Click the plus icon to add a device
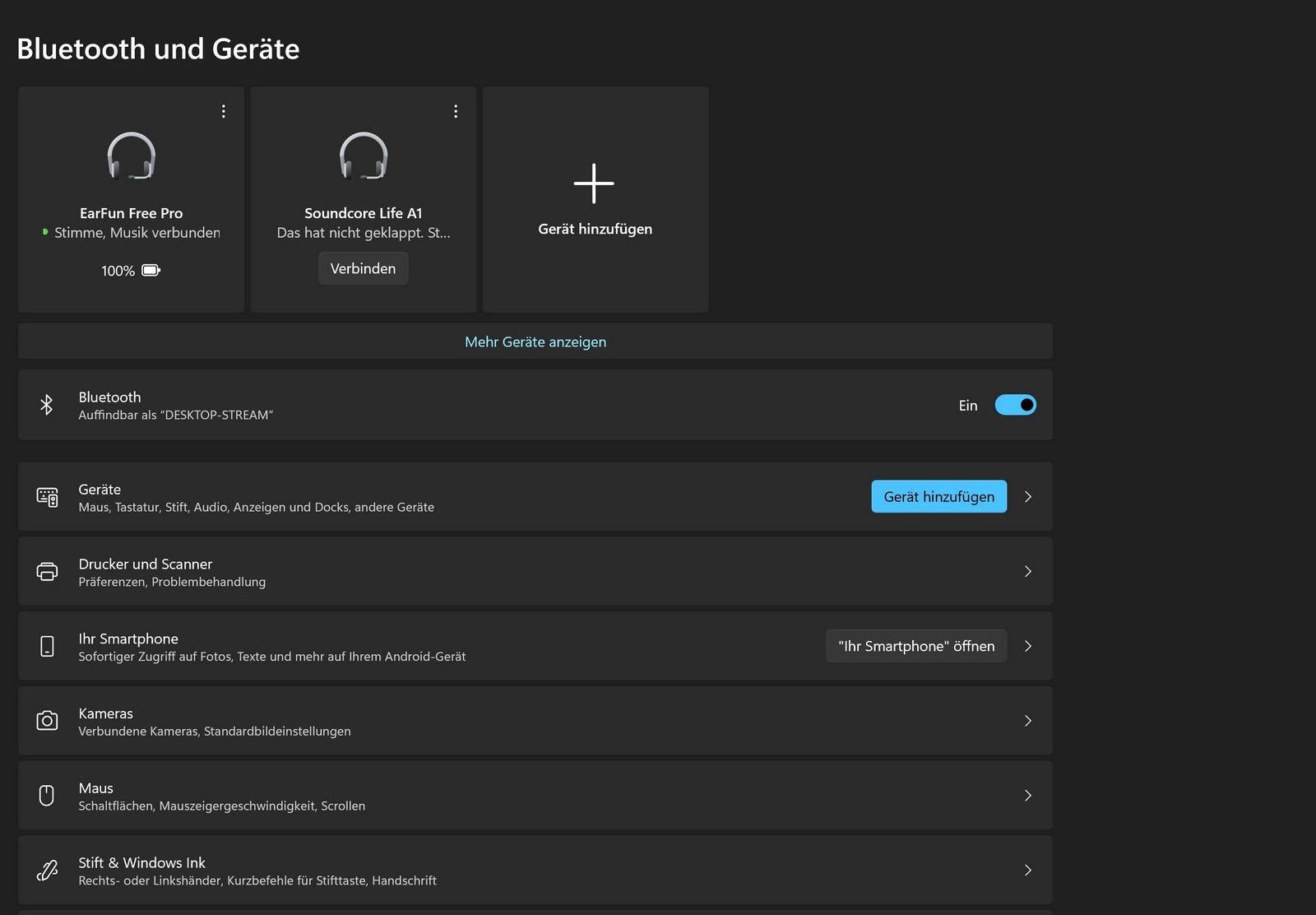The height and width of the screenshot is (915, 1316). (x=594, y=183)
